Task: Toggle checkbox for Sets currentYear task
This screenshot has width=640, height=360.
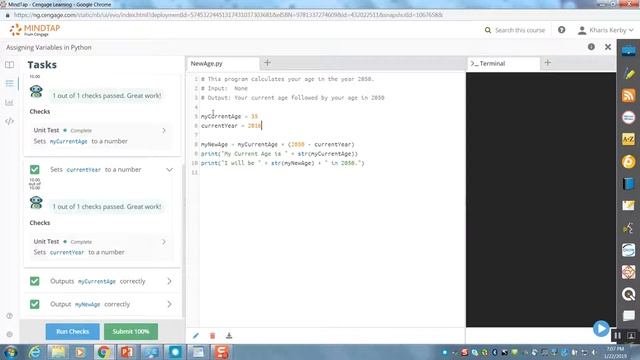Action: click(x=35, y=169)
